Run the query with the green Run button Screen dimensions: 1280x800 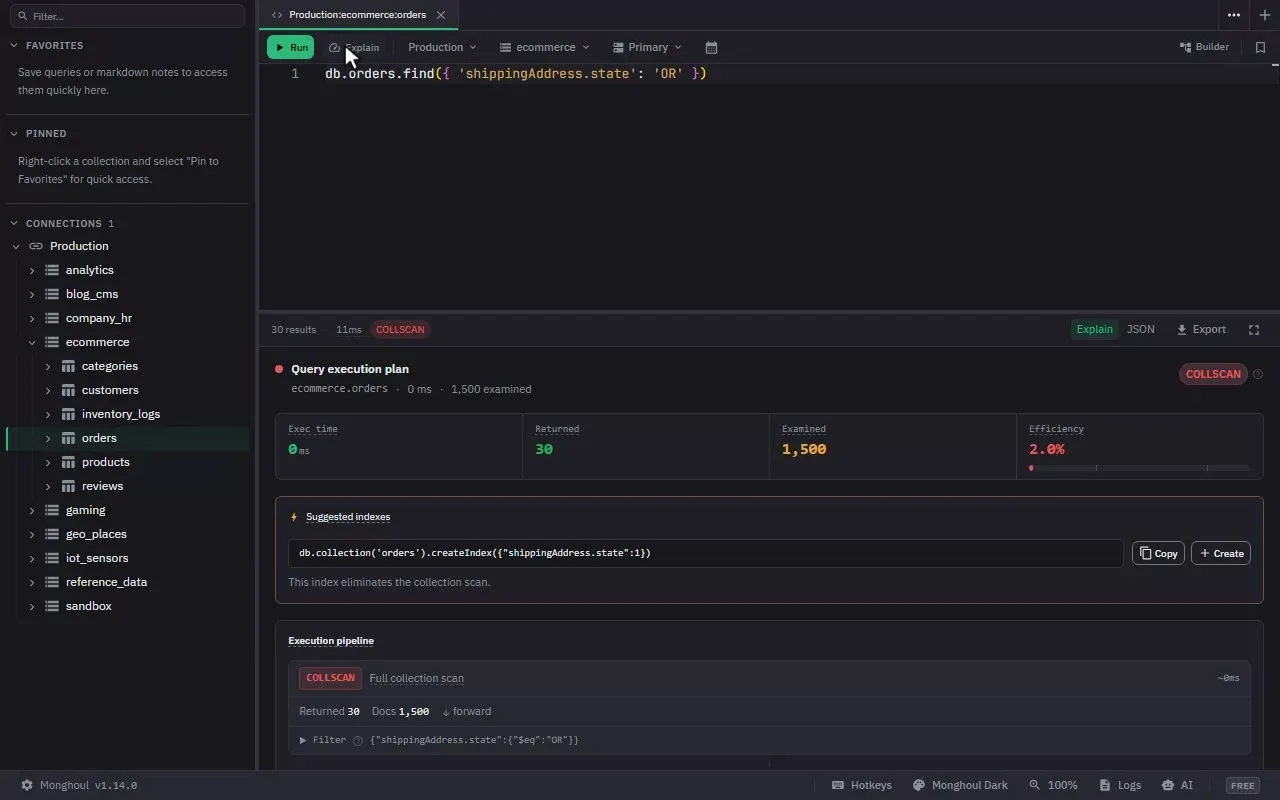coord(290,47)
